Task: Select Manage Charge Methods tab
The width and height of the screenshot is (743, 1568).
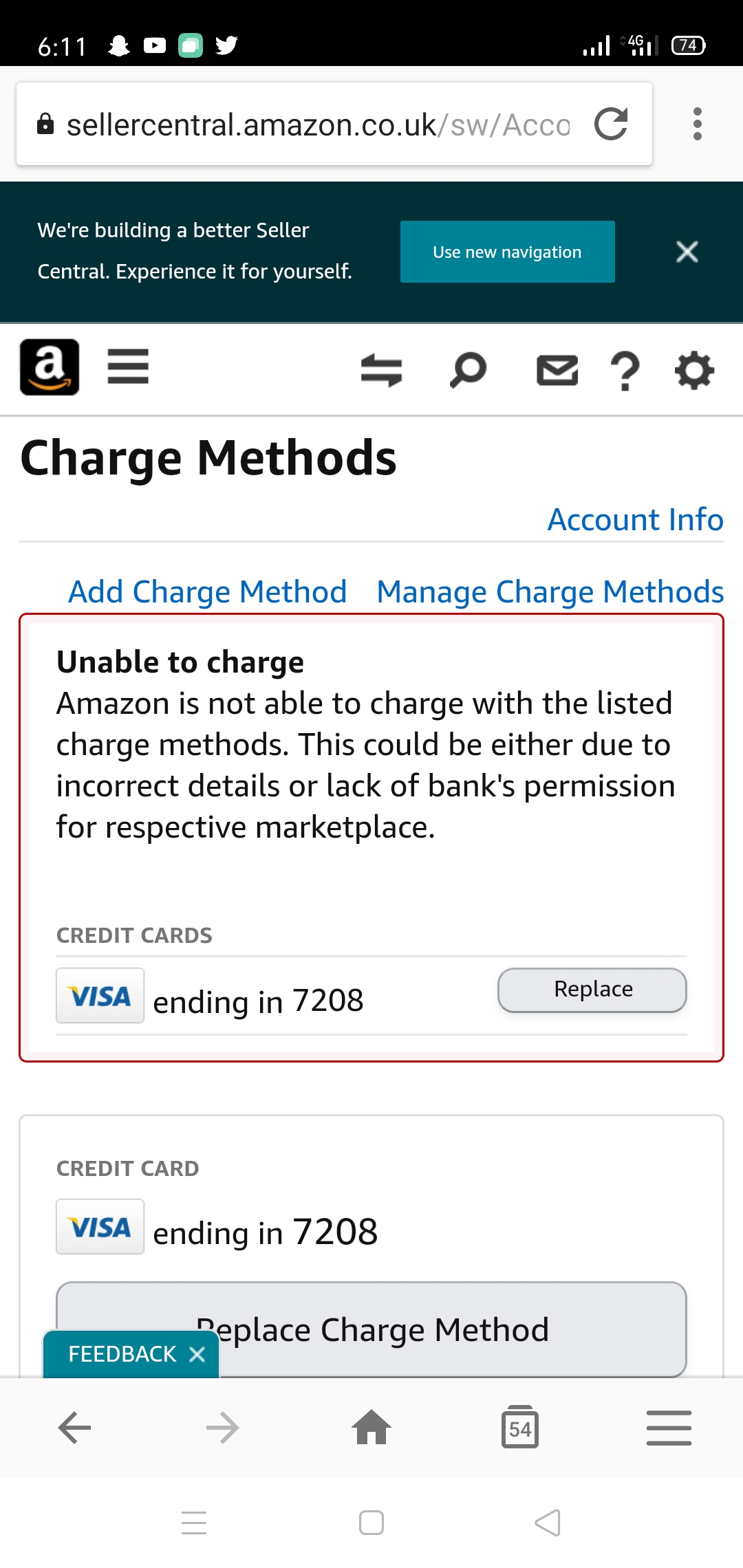Action: coord(550,592)
